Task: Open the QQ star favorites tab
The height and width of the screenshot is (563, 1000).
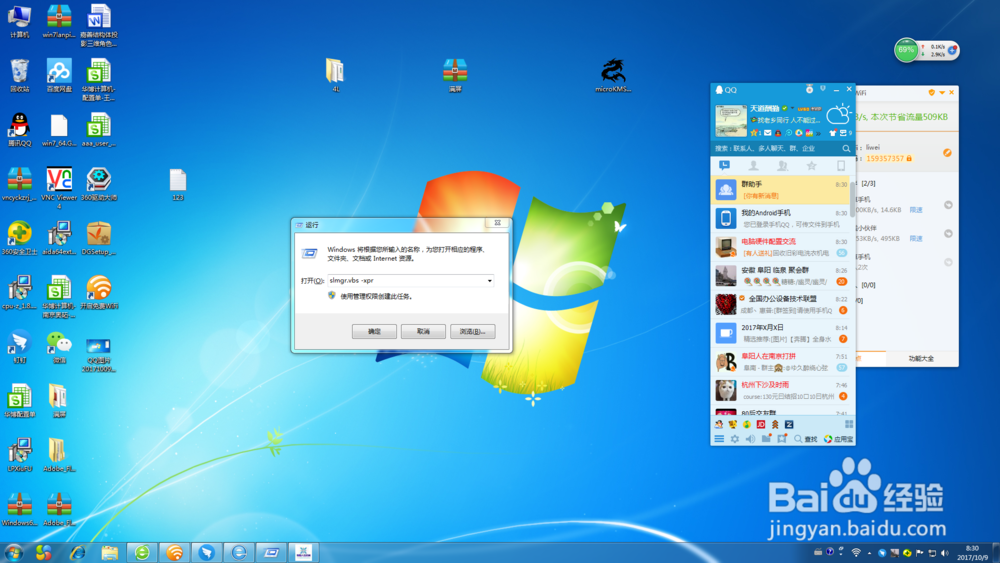Action: point(811,166)
